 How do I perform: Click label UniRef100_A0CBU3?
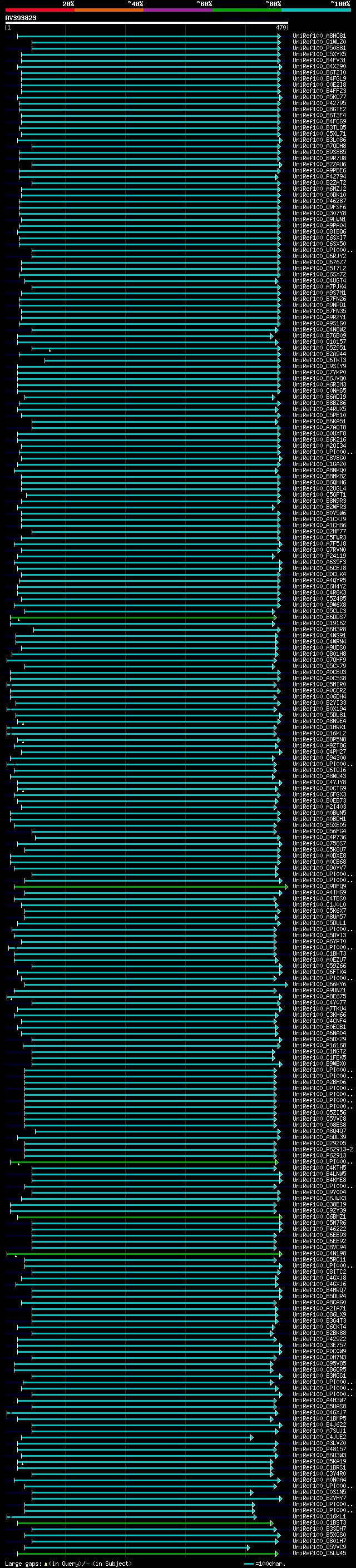click(x=319, y=672)
